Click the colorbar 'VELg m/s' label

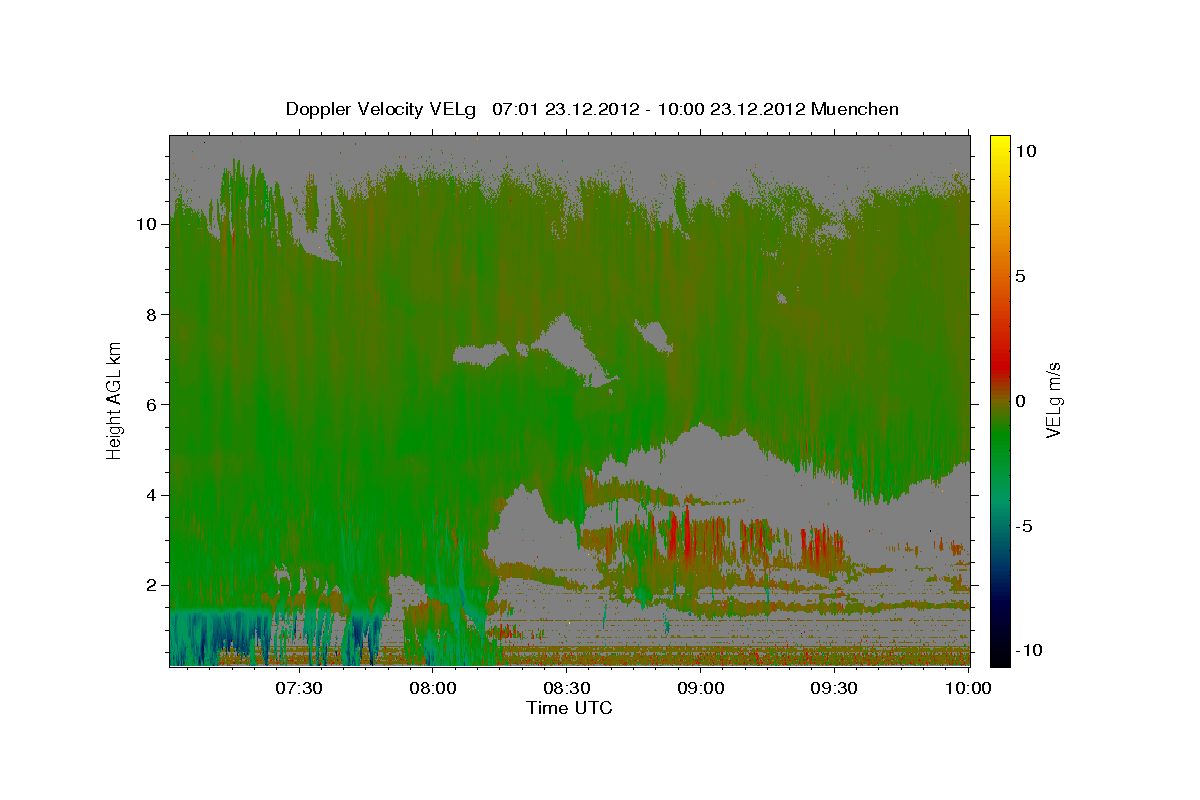tap(1054, 400)
